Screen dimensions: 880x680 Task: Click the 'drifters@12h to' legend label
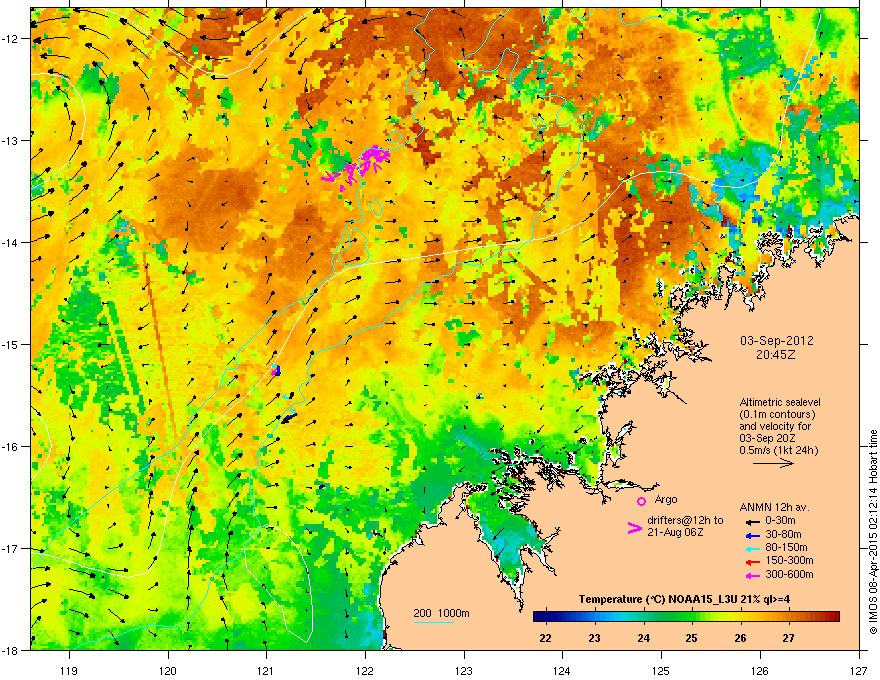[685, 521]
